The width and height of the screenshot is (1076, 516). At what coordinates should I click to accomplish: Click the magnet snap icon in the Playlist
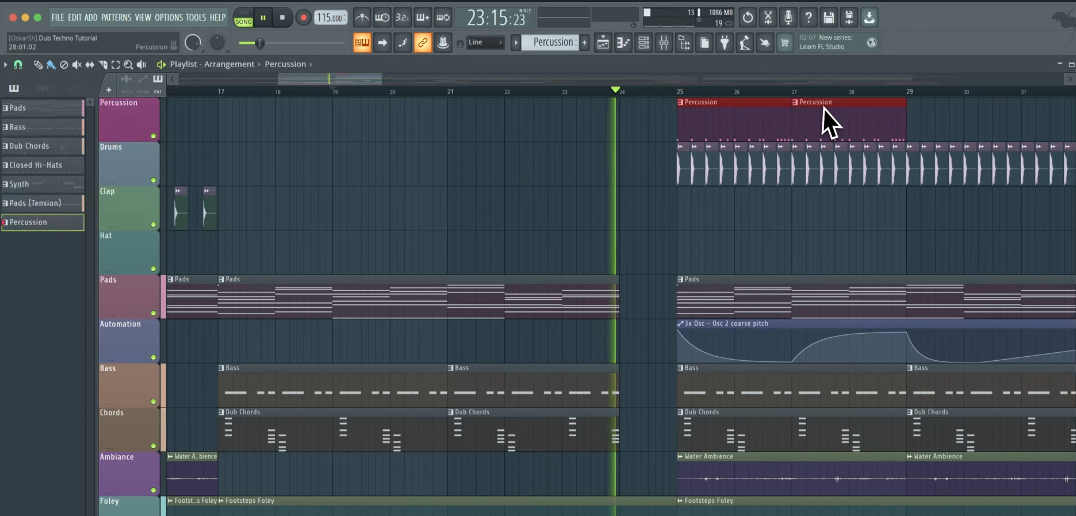[x=19, y=64]
